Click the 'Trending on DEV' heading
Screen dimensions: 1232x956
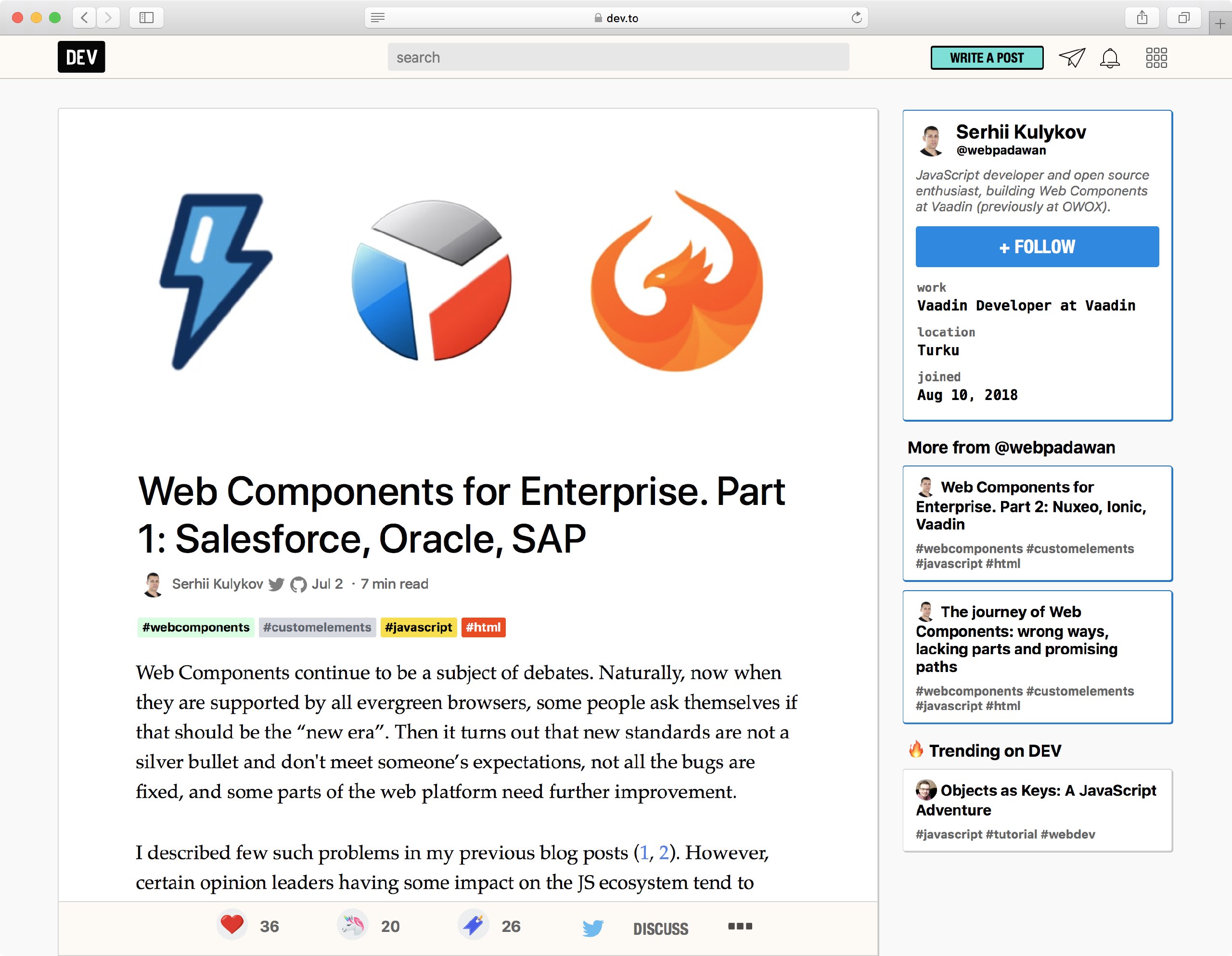[x=995, y=750]
